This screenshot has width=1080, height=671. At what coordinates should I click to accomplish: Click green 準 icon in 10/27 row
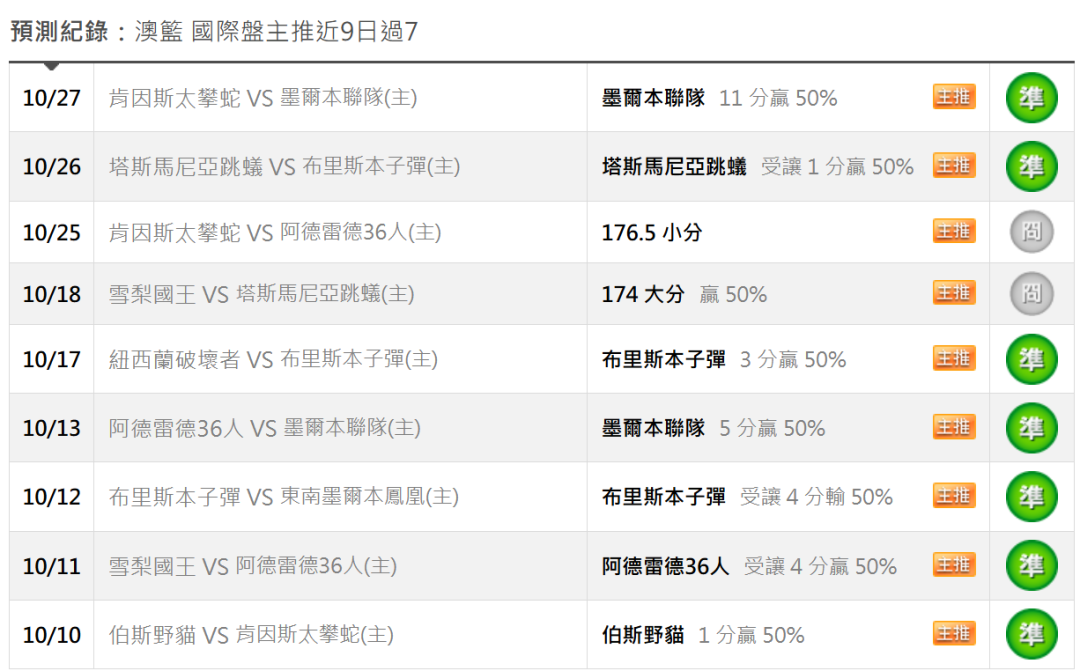pyautogui.click(x=1031, y=98)
